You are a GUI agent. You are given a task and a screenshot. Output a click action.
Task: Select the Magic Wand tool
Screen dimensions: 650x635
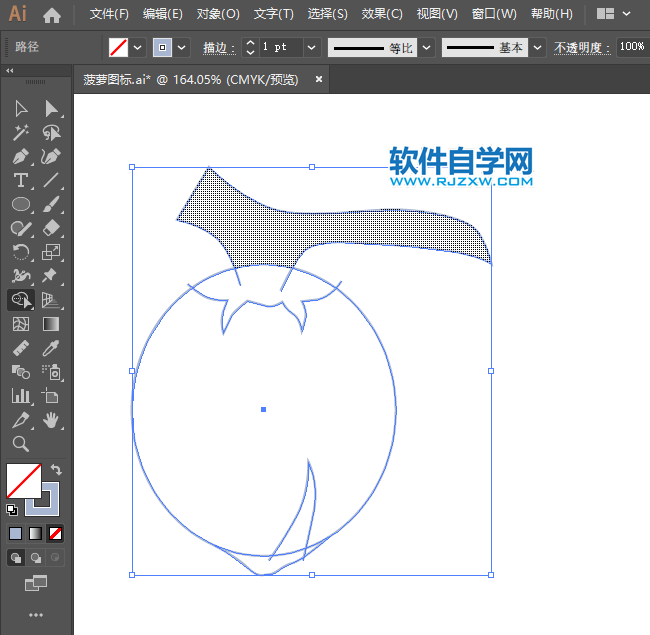[21, 132]
